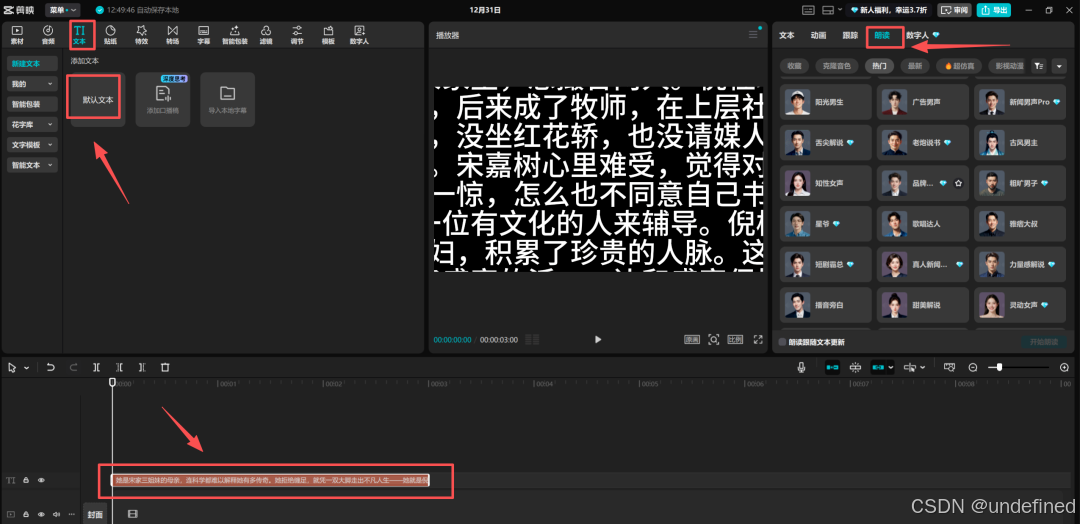Open the 滤镜 filters tab icon
Image resolution: width=1080 pixels, height=524 pixels.
click(266, 35)
